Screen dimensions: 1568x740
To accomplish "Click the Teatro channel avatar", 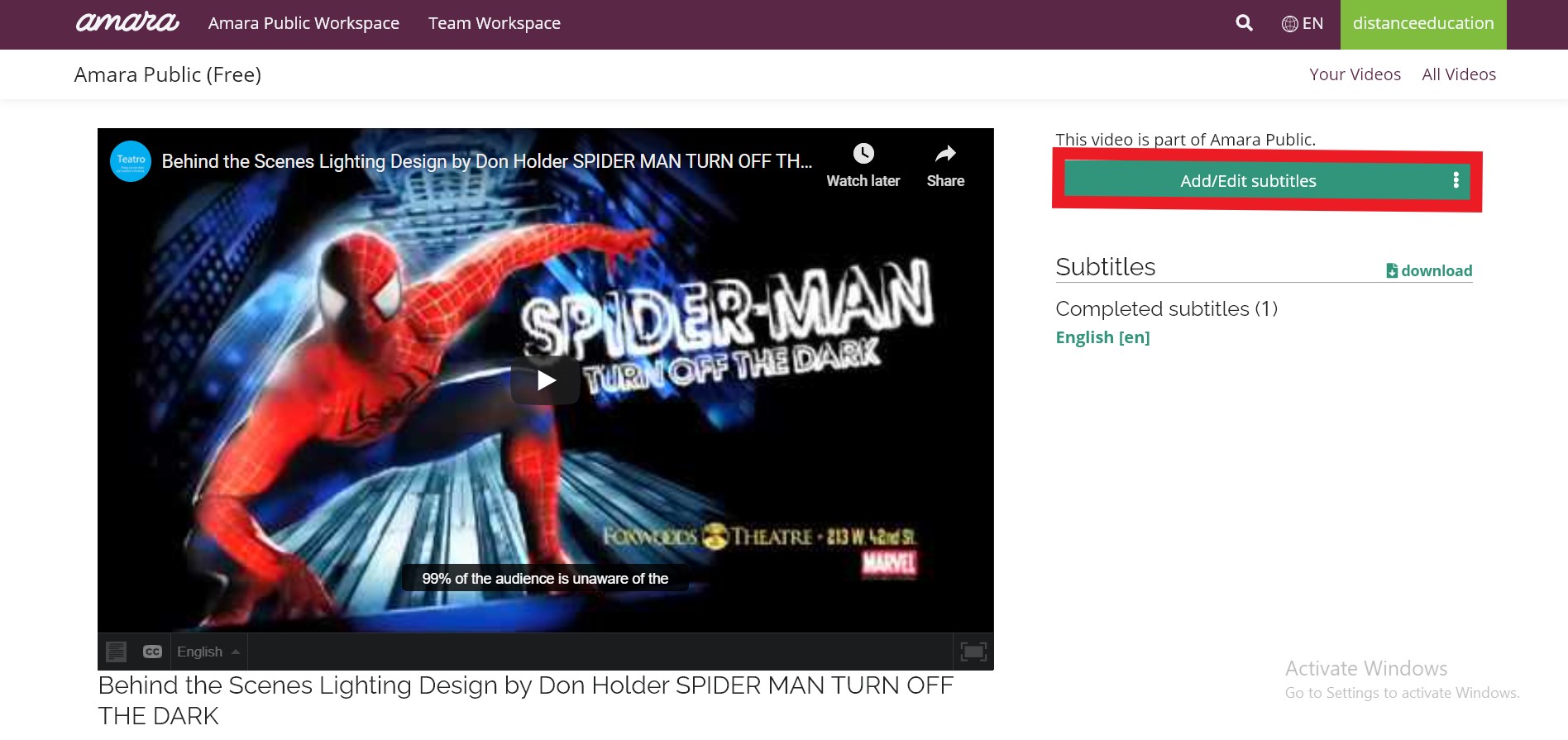I will tap(131, 161).
